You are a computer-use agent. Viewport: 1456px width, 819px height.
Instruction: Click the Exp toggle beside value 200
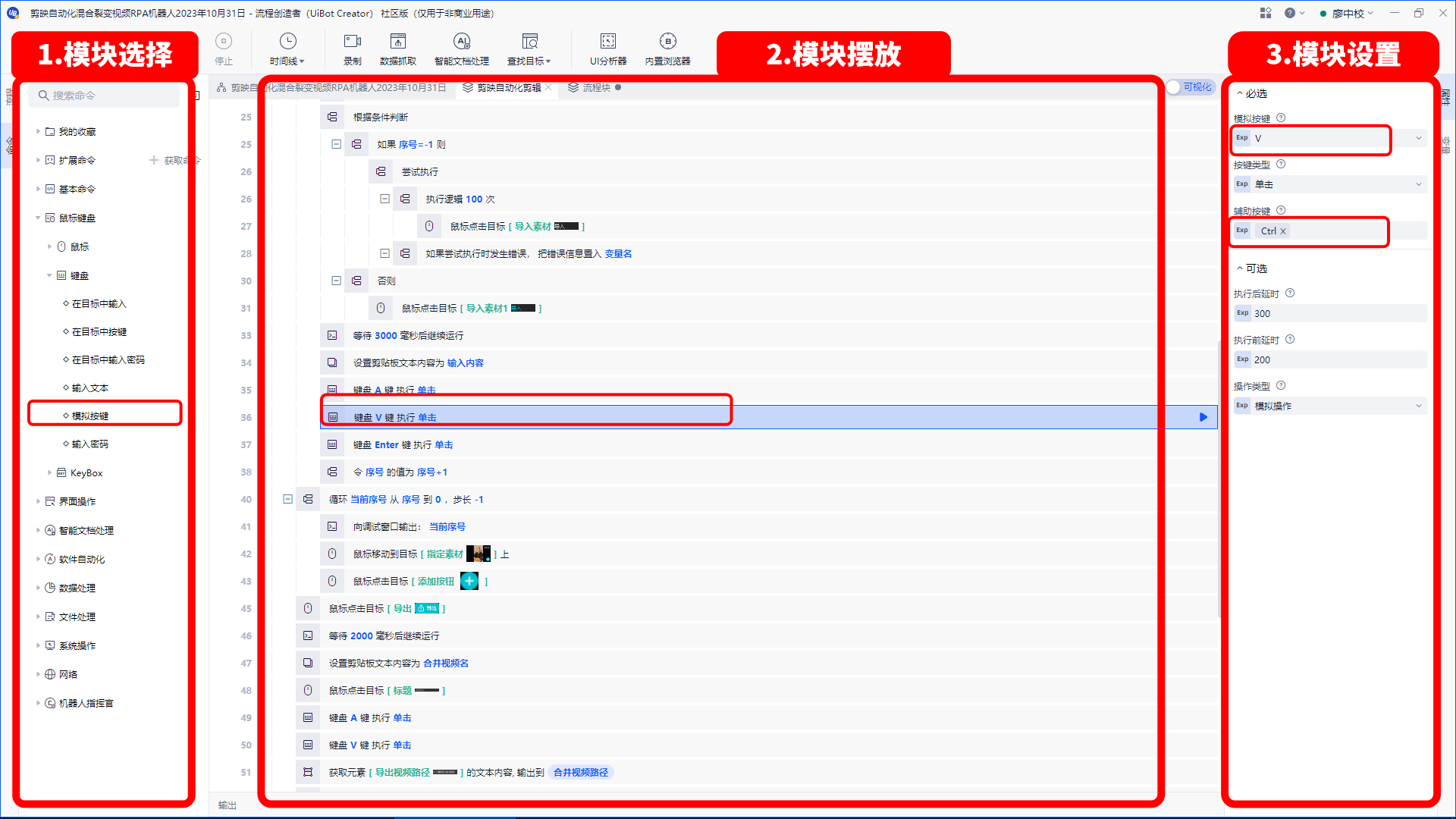click(x=1242, y=359)
